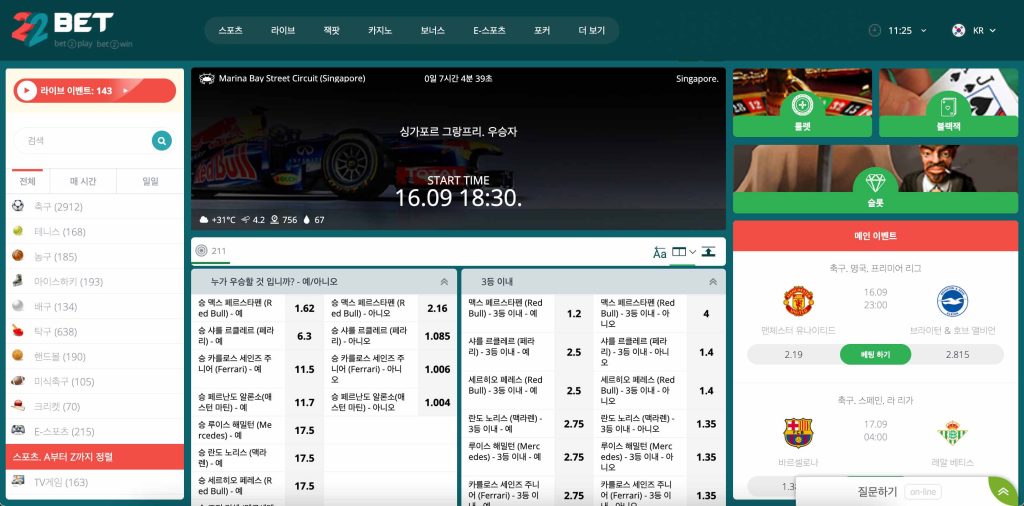Click the Manchester United crest
The height and width of the screenshot is (506, 1024).
click(x=798, y=301)
